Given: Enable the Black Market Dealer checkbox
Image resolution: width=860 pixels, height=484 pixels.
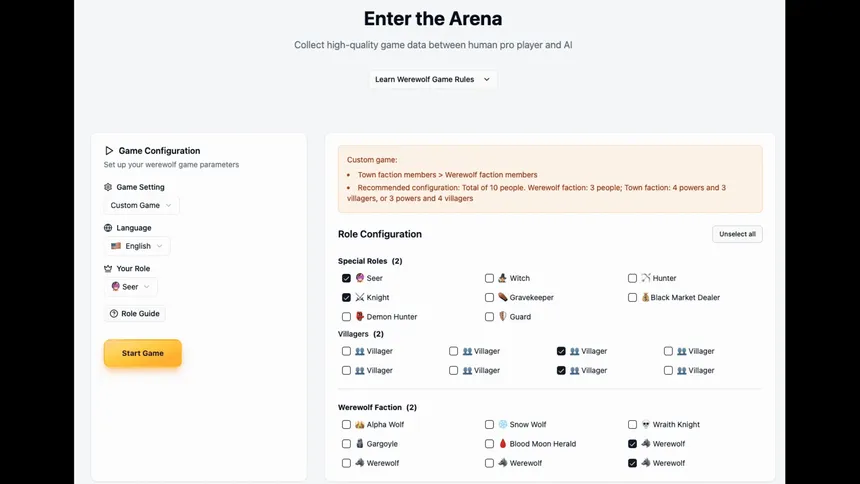Looking at the screenshot, I should pyautogui.click(x=632, y=297).
